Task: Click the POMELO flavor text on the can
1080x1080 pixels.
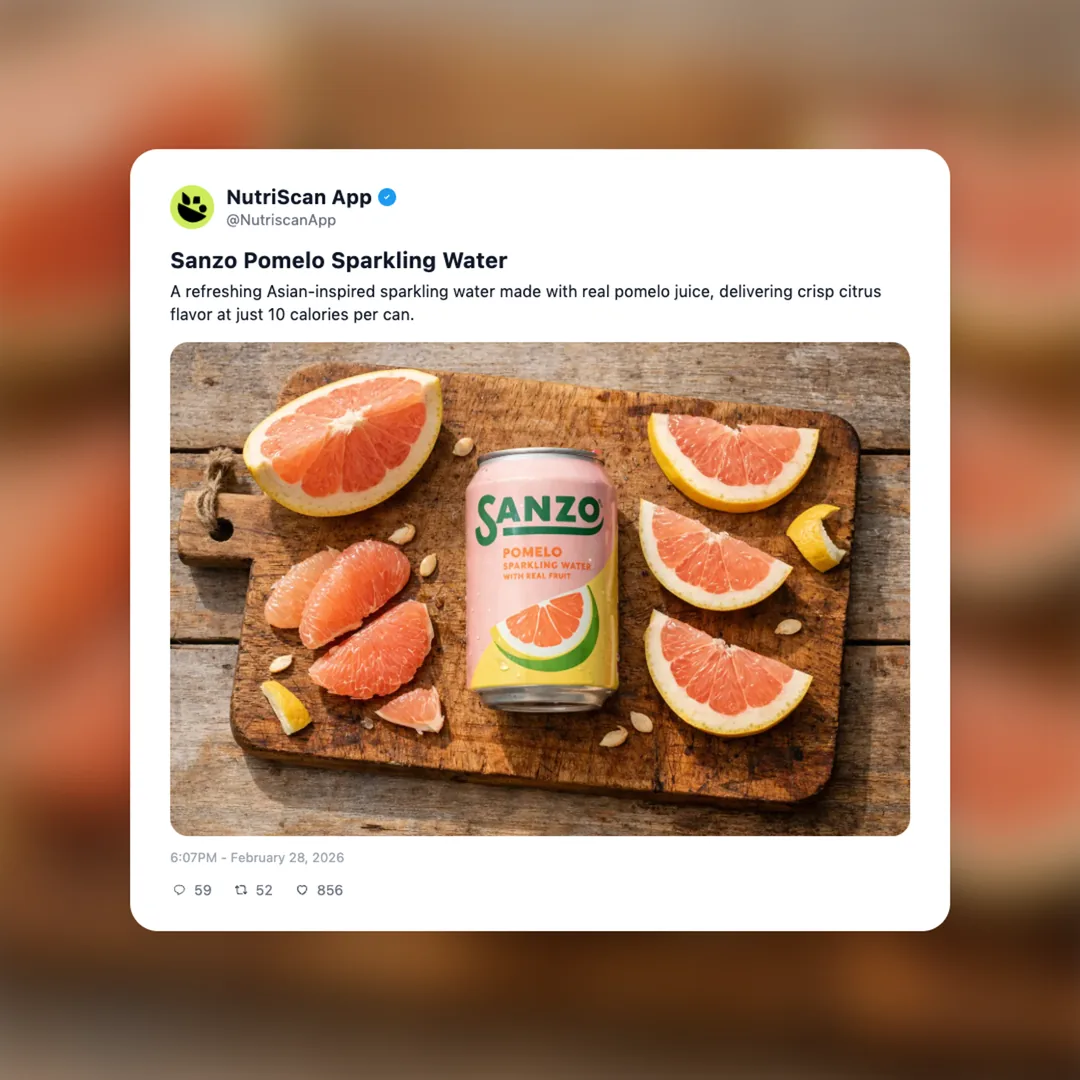Action: [532, 552]
